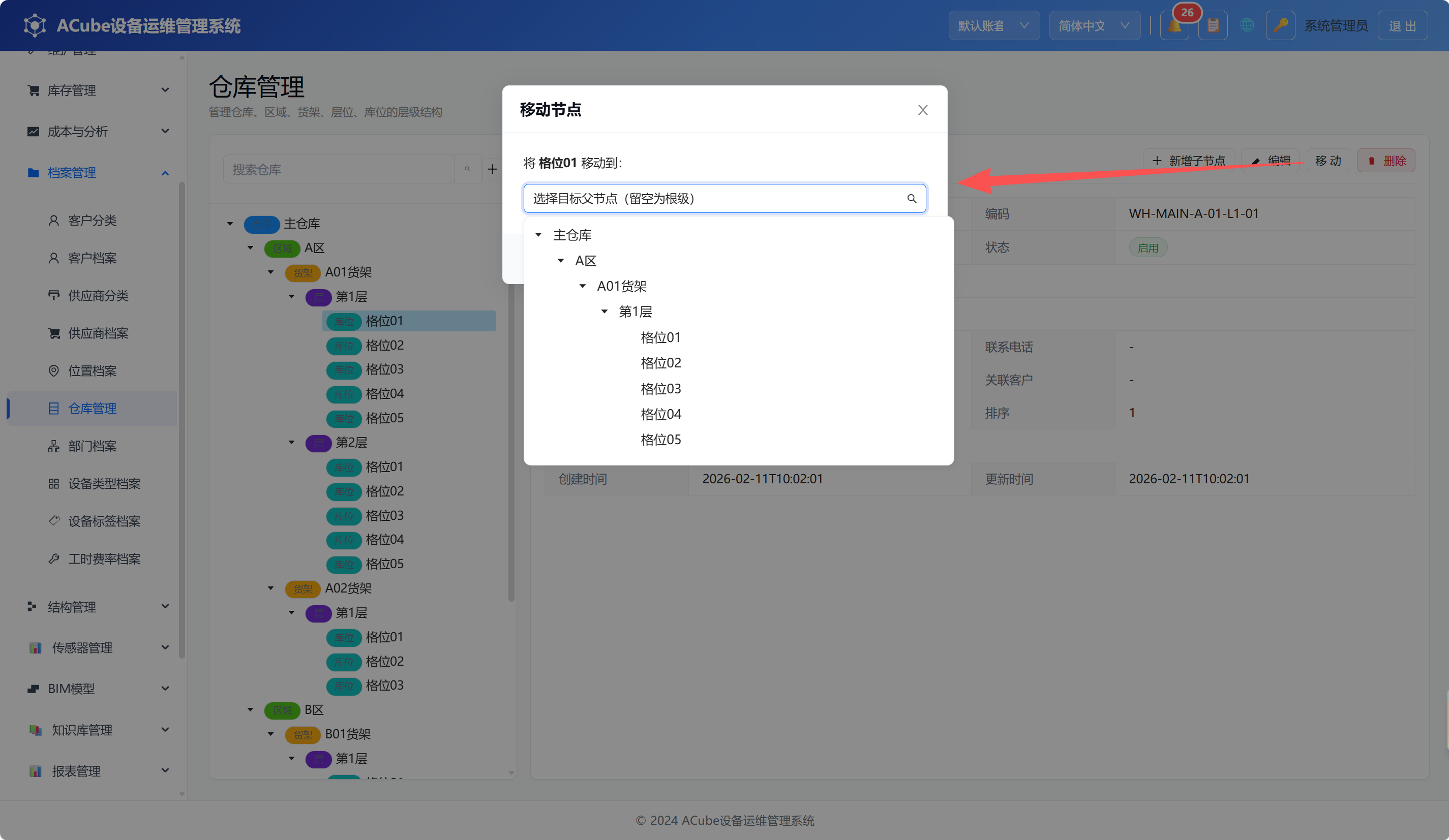The height and width of the screenshot is (840, 1449).
Task: Collapse 主仓库 in the dropdown tree
Action: click(x=539, y=235)
